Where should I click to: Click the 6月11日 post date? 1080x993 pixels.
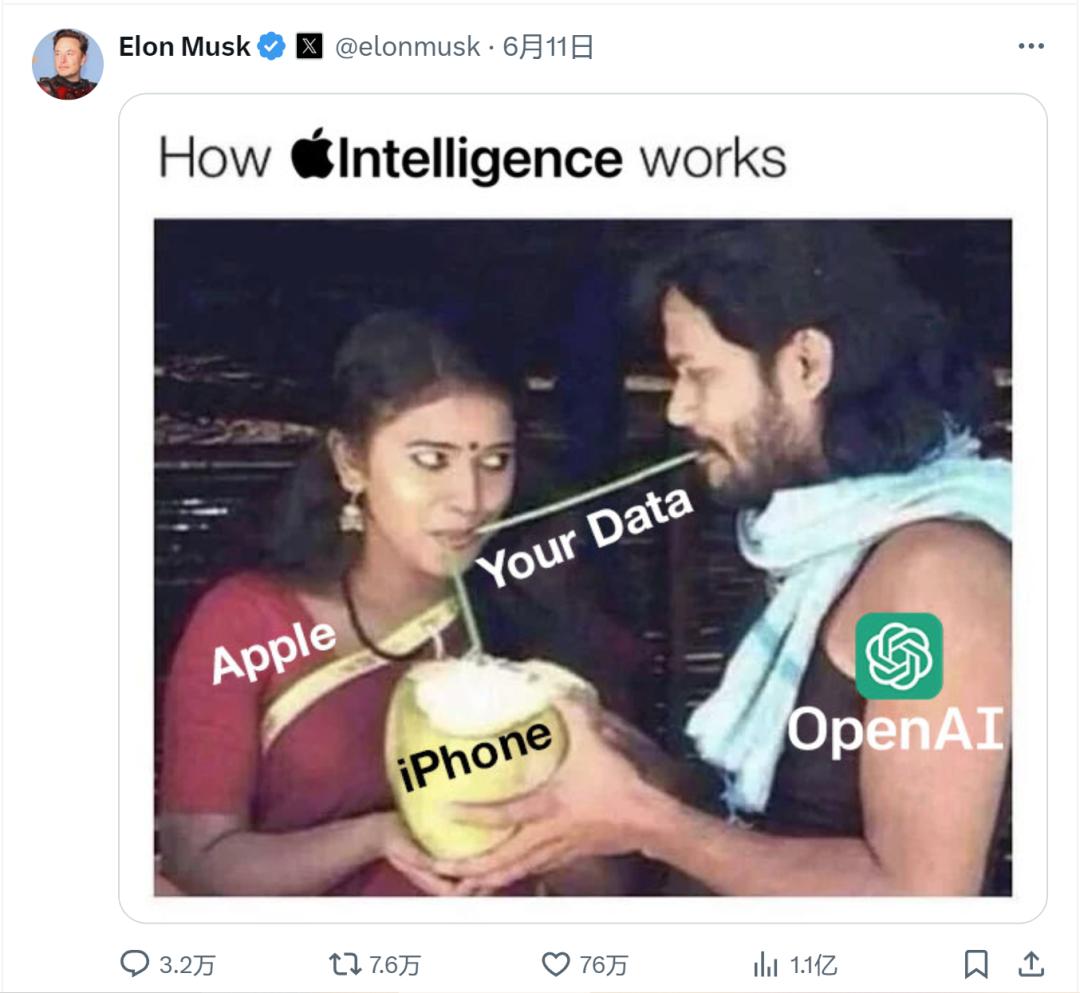tap(548, 47)
